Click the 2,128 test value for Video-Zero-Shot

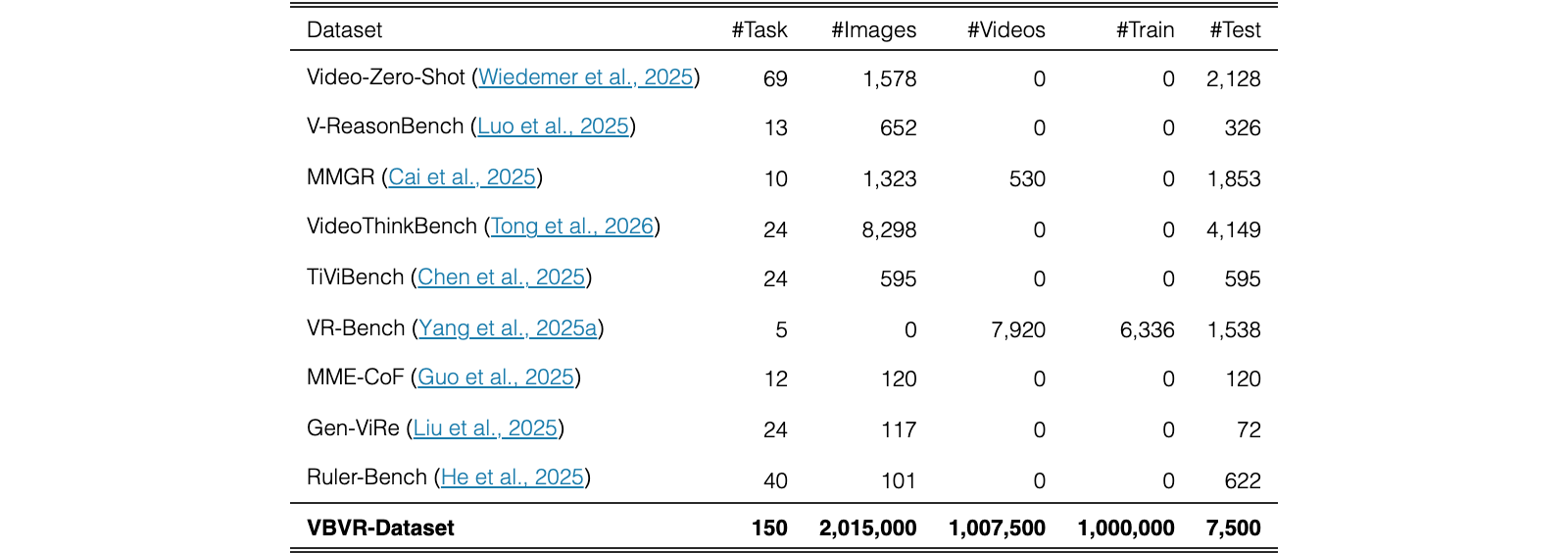[1234, 79]
